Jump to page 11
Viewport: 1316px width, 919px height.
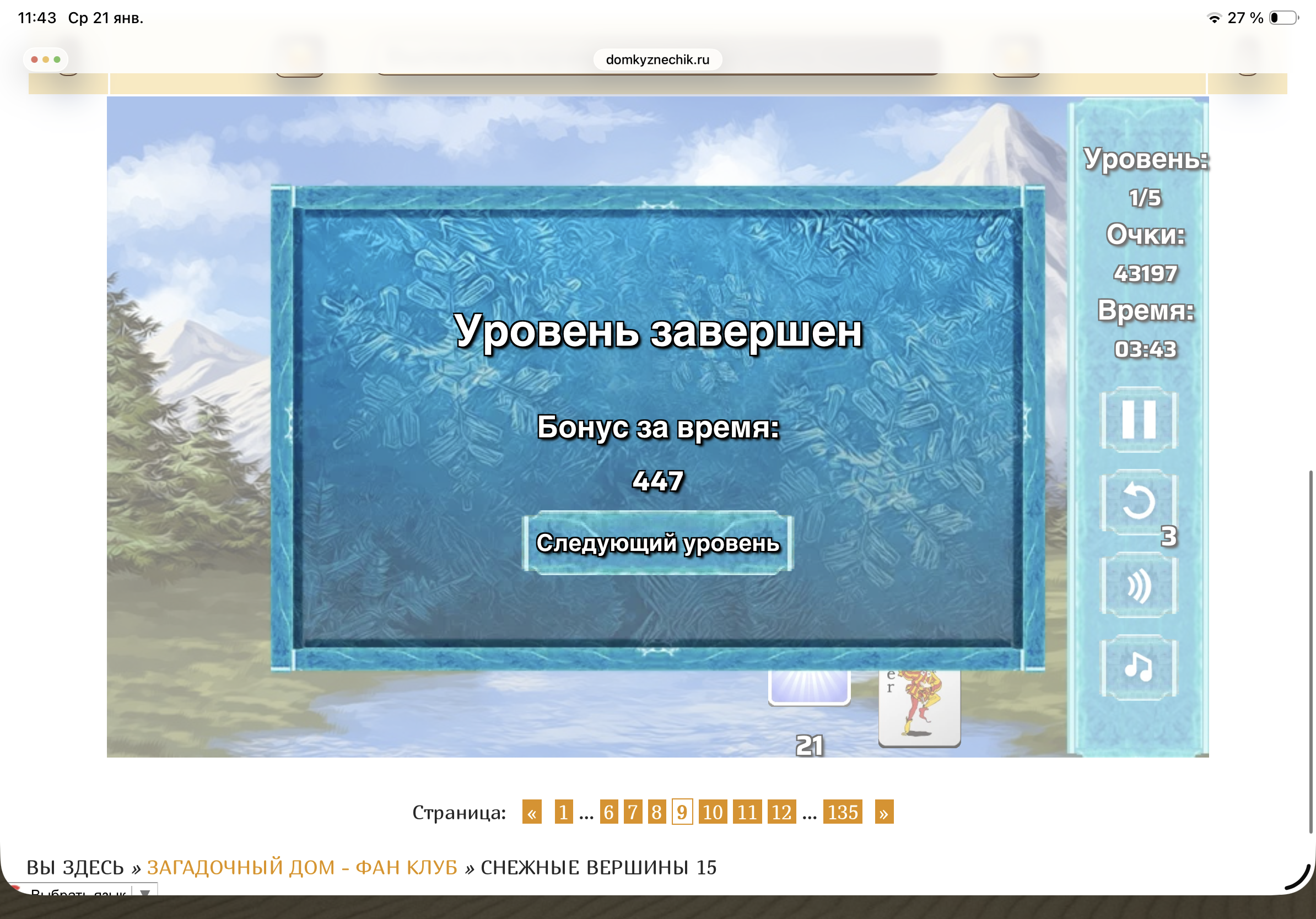click(x=747, y=812)
